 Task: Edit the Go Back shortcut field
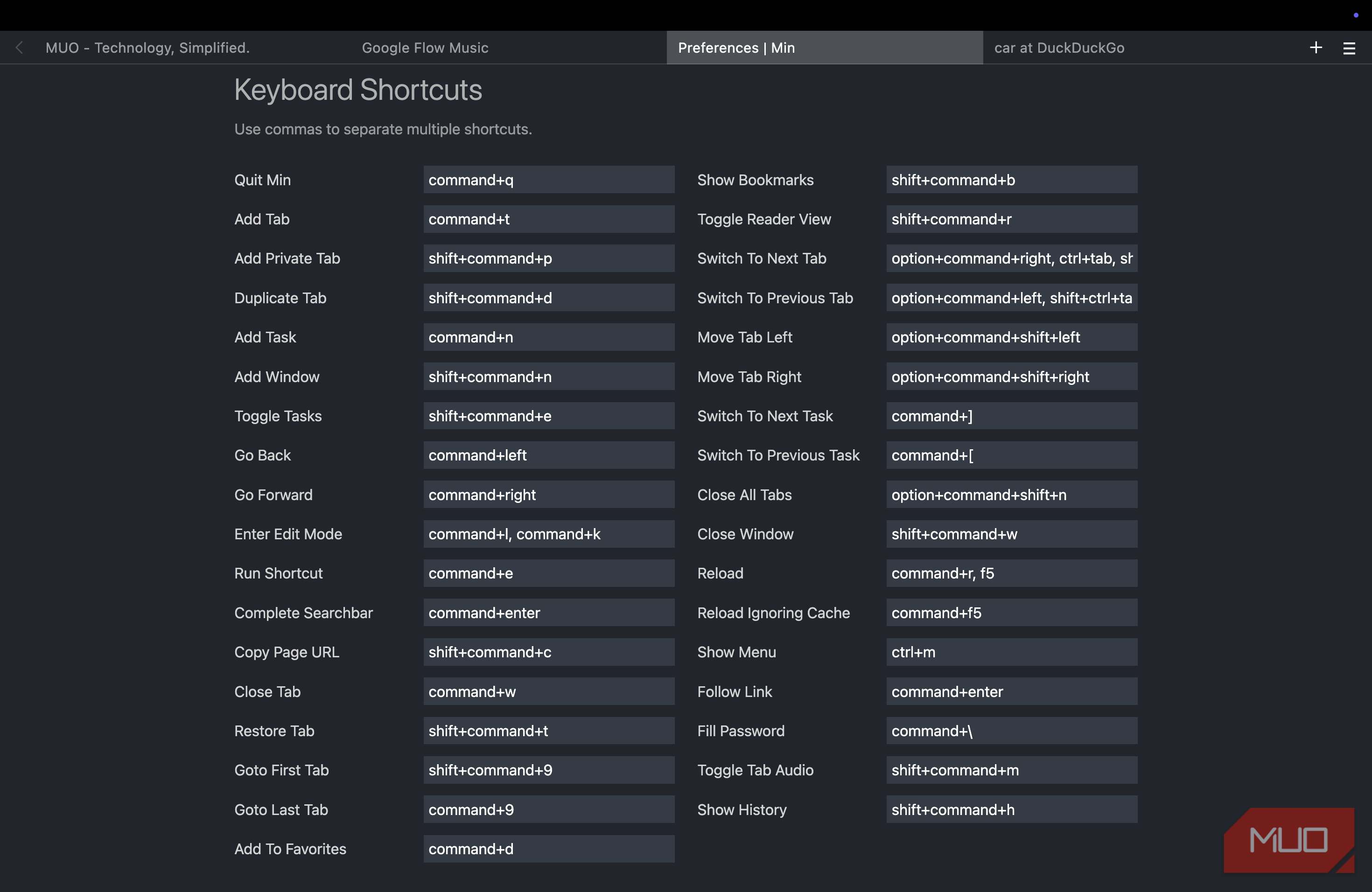point(549,455)
